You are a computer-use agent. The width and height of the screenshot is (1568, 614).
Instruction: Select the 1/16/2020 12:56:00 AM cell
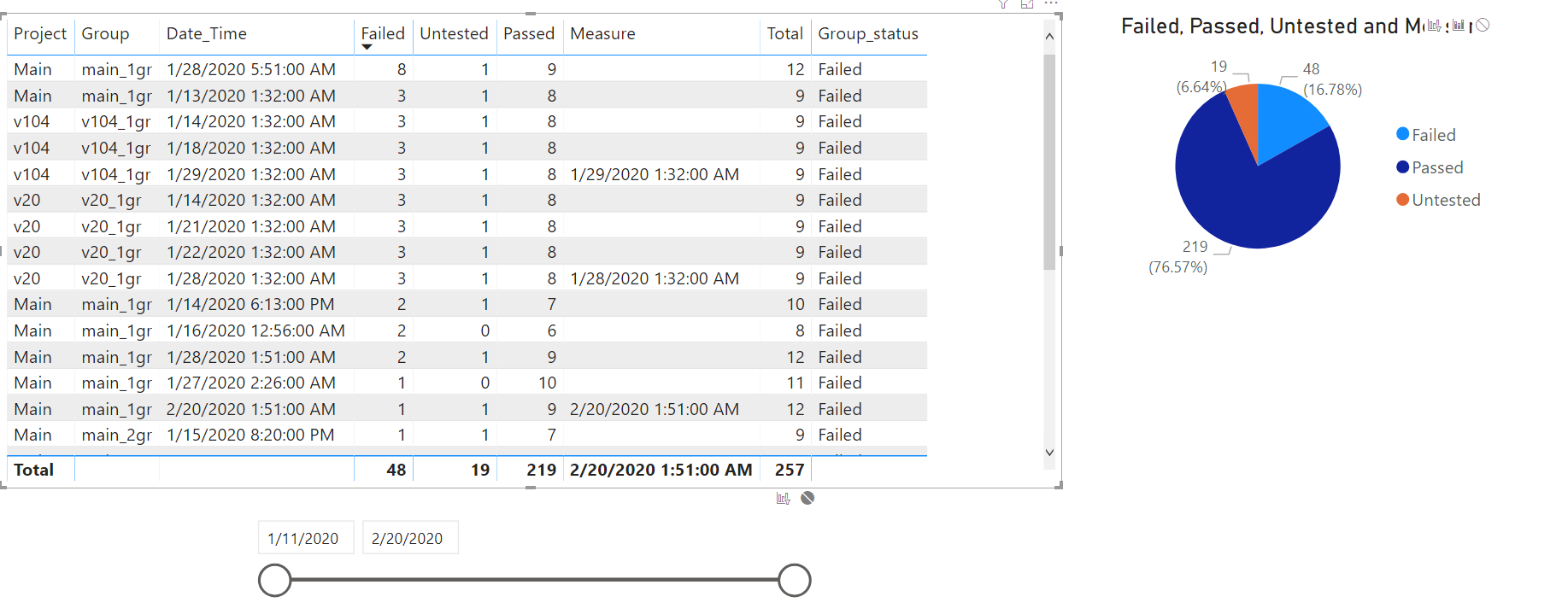pos(255,330)
